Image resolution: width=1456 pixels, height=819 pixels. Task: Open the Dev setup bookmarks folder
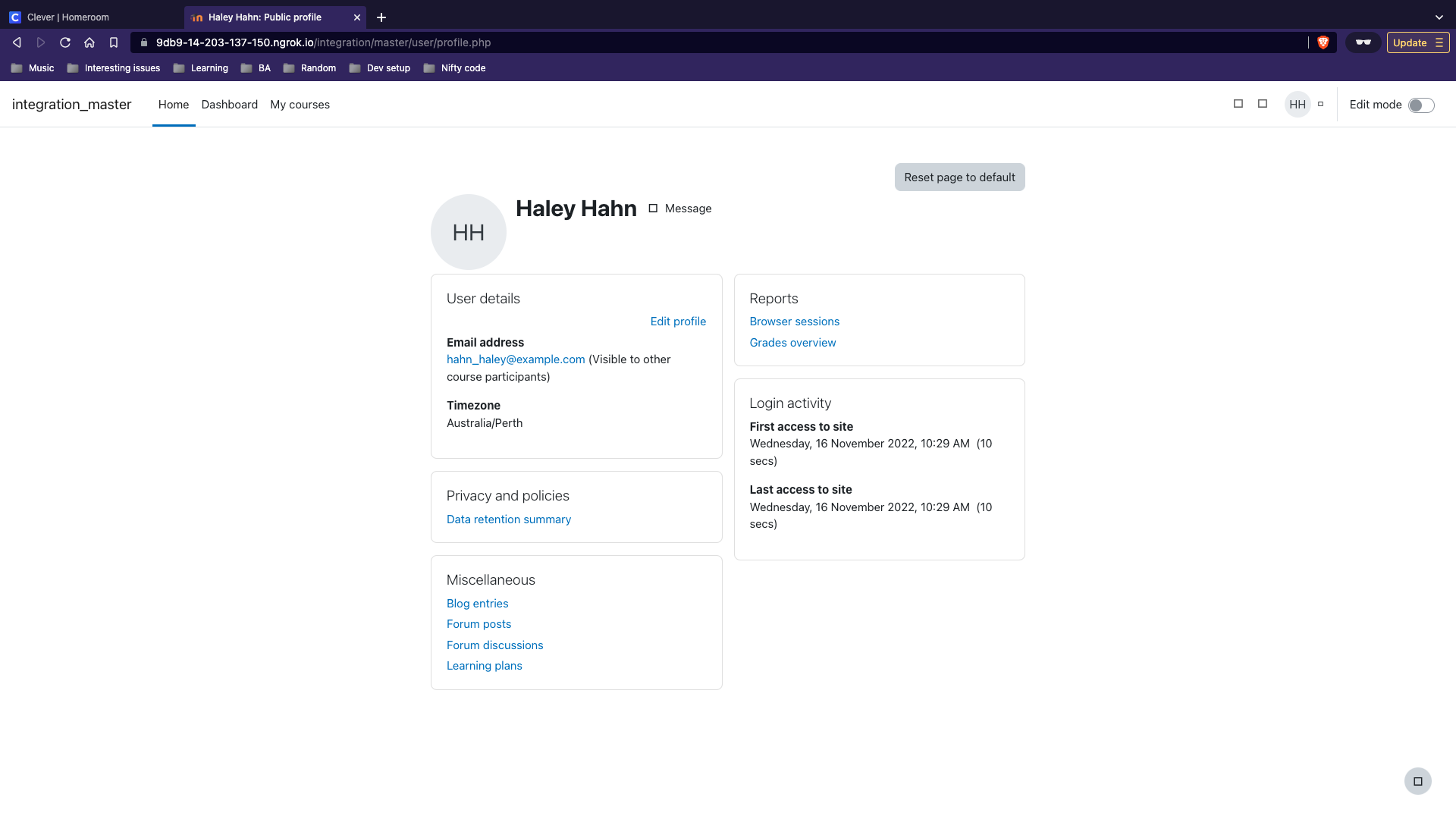[380, 68]
